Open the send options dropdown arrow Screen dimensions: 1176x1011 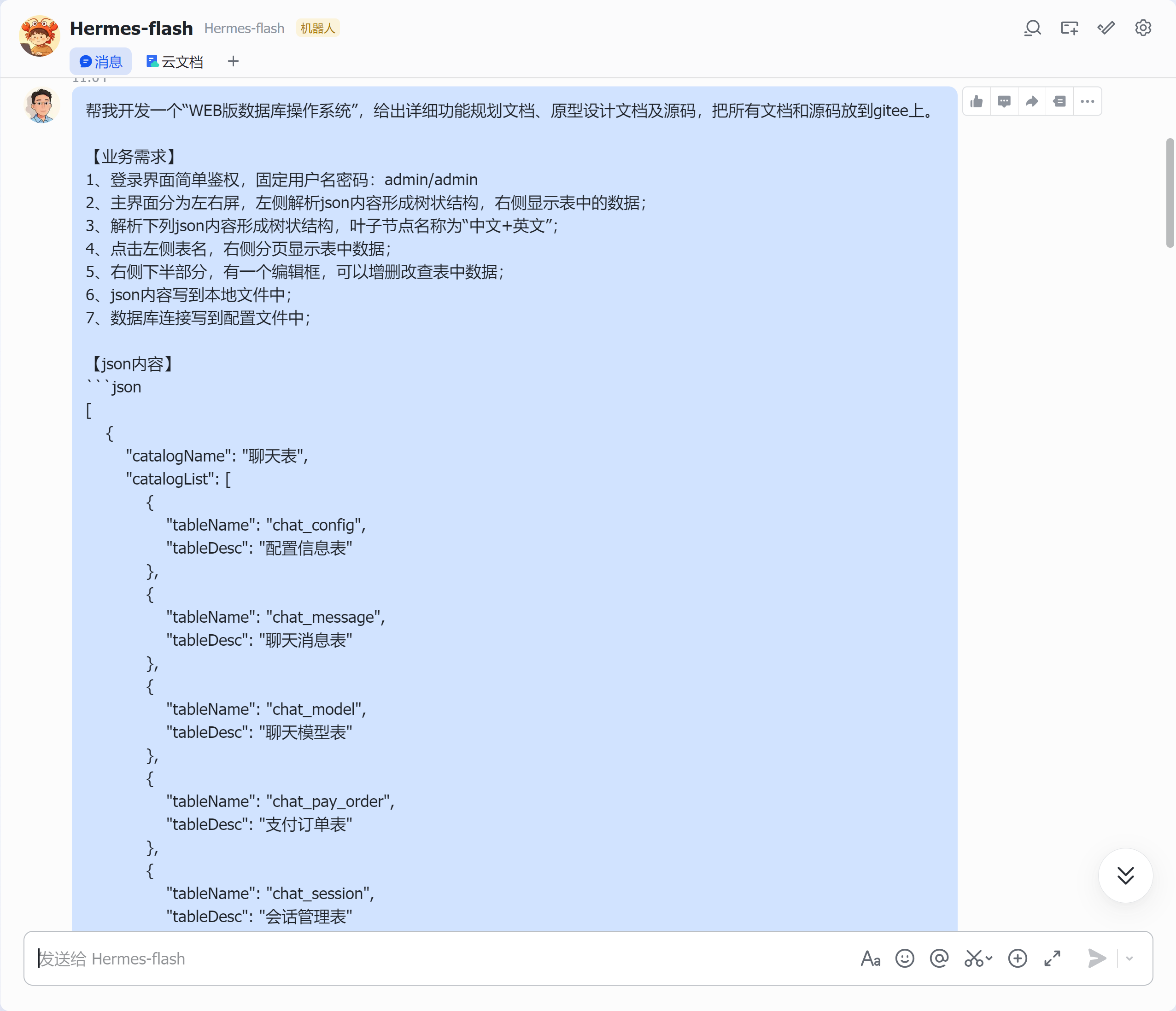(x=1129, y=959)
